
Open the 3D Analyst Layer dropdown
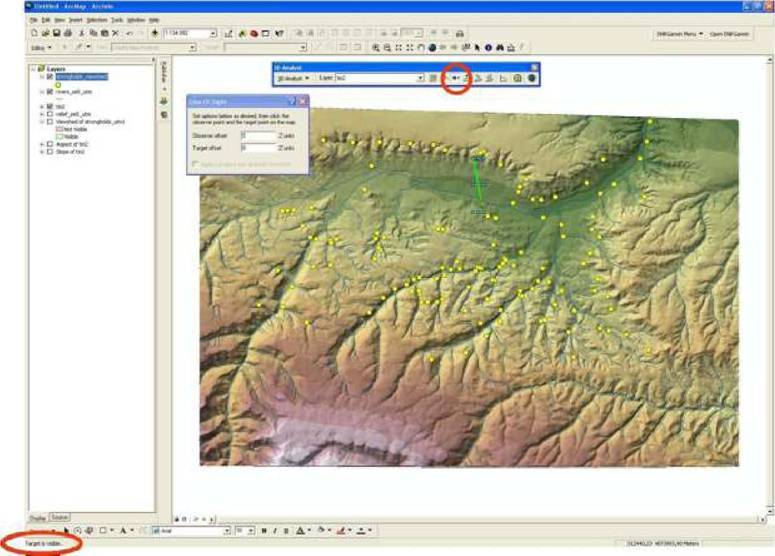click(x=420, y=78)
